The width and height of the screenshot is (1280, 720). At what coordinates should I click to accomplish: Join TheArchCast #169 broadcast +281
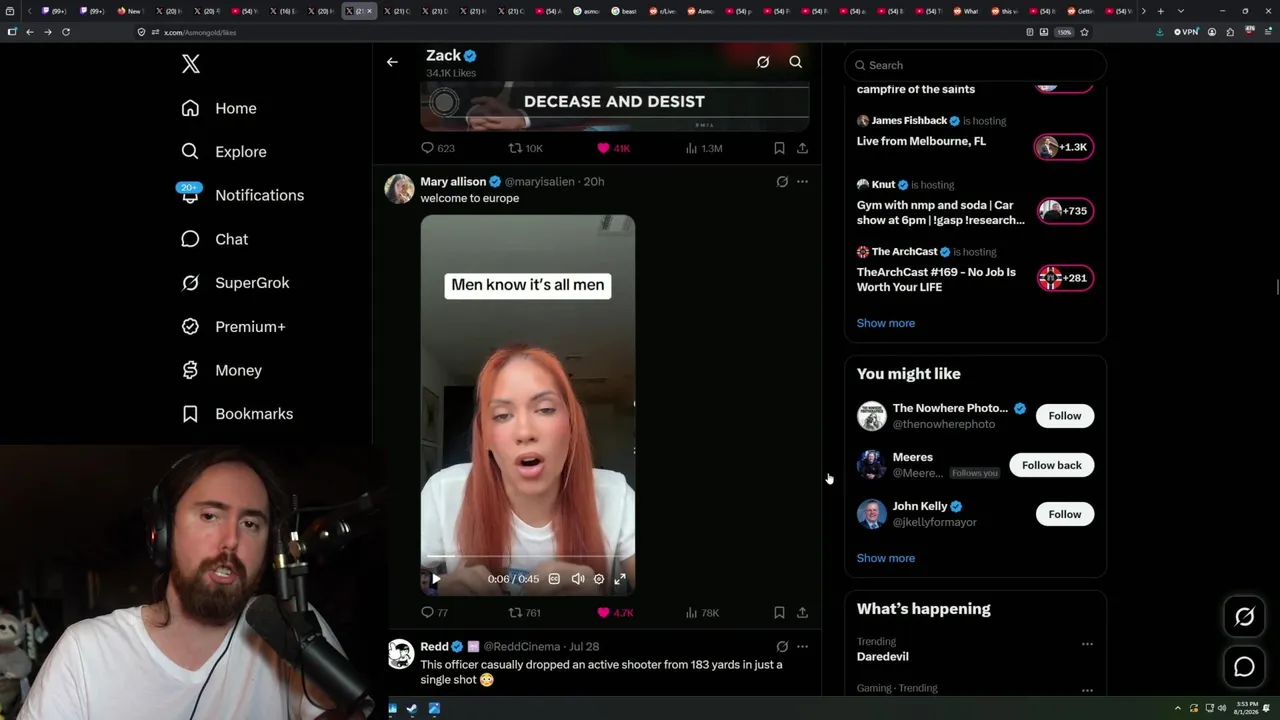coord(1064,278)
